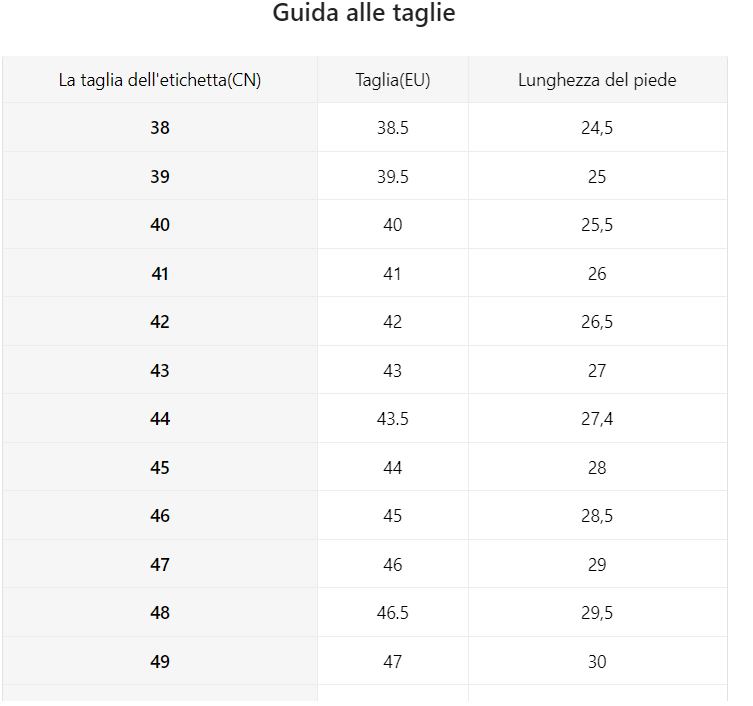The width and height of the screenshot is (753, 706).
Task: Select foot length 28,5 cell
Action: tap(597, 516)
